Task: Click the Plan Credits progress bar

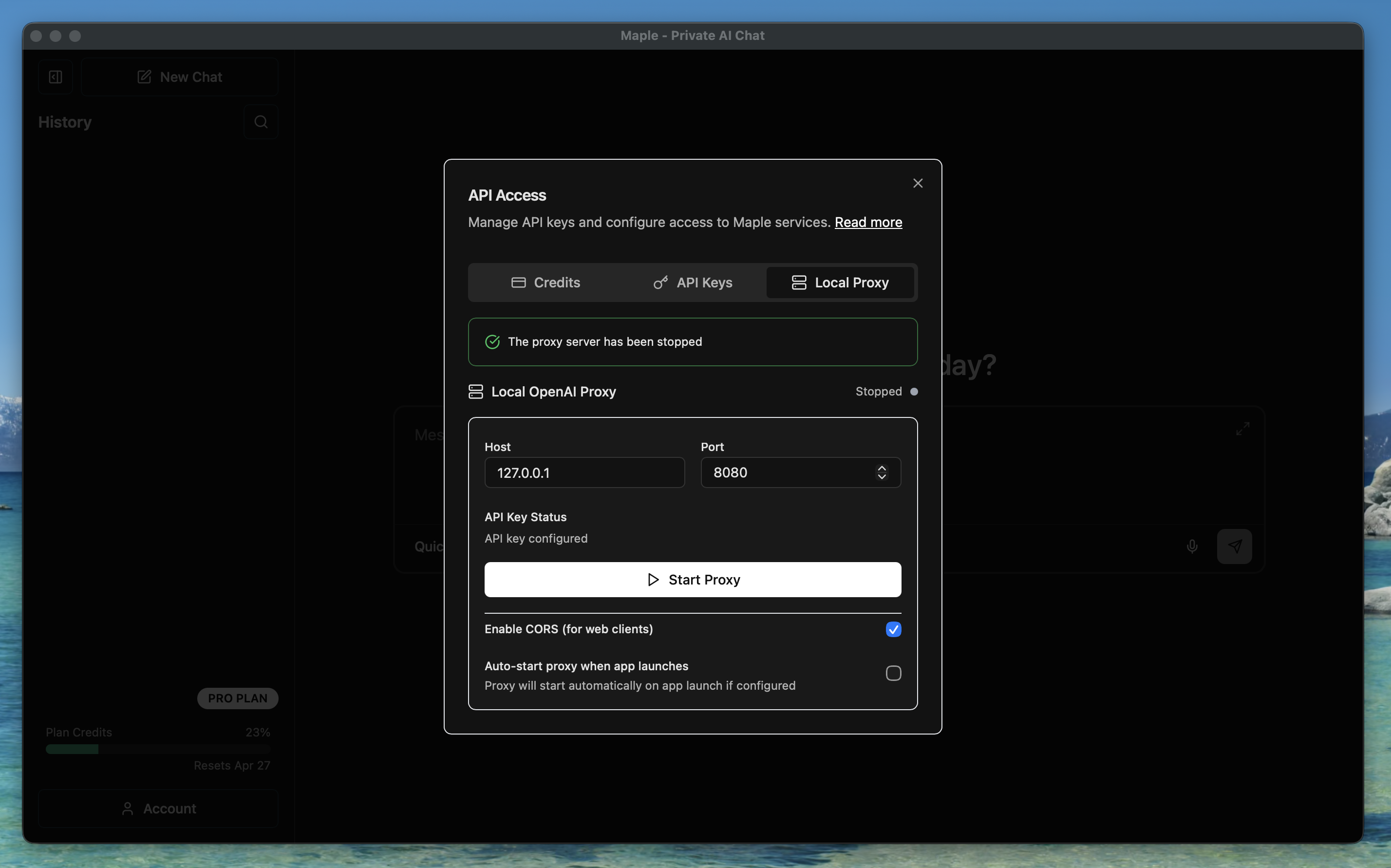Action: pos(158,749)
